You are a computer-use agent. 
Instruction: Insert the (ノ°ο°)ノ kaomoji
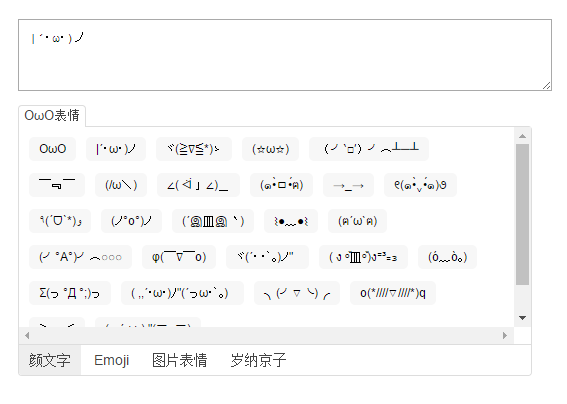(x=131, y=221)
